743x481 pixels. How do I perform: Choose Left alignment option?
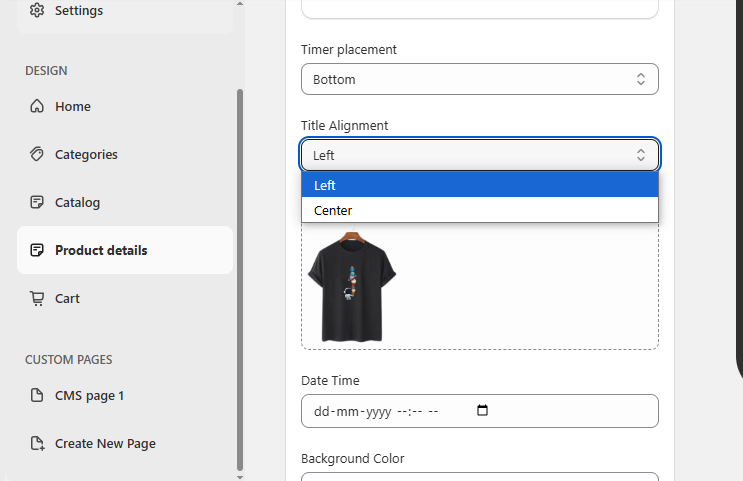480,185
